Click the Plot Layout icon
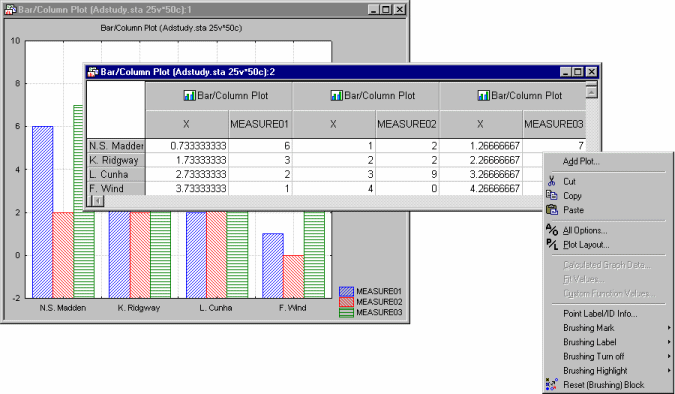The height and width of the screenshot is (394, 675). pyautogui.click(x=552, y=244)
